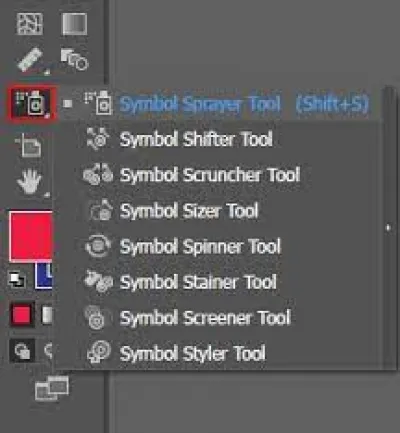
Task: Select the Gradient tool icon
Action: [x=75, y=24]
